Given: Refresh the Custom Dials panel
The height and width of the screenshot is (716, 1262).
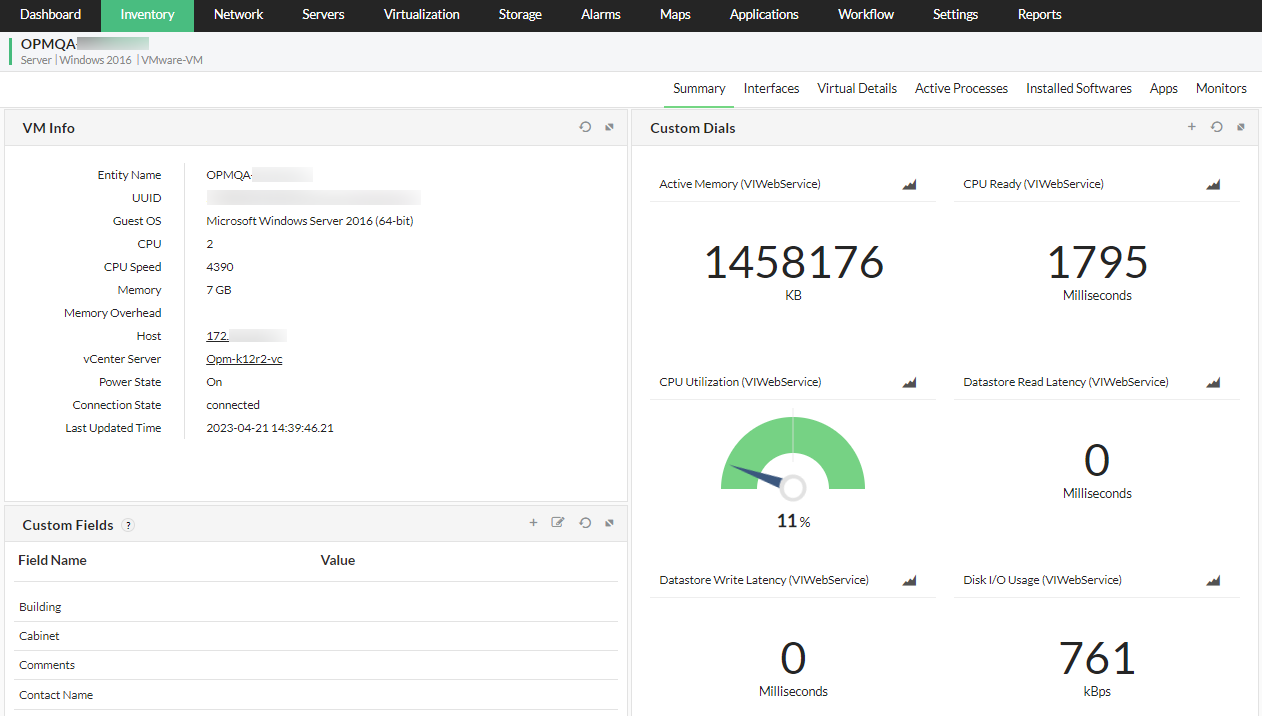Looking at the screenshot, I should pyautogui.click(x=1217, y=127).
